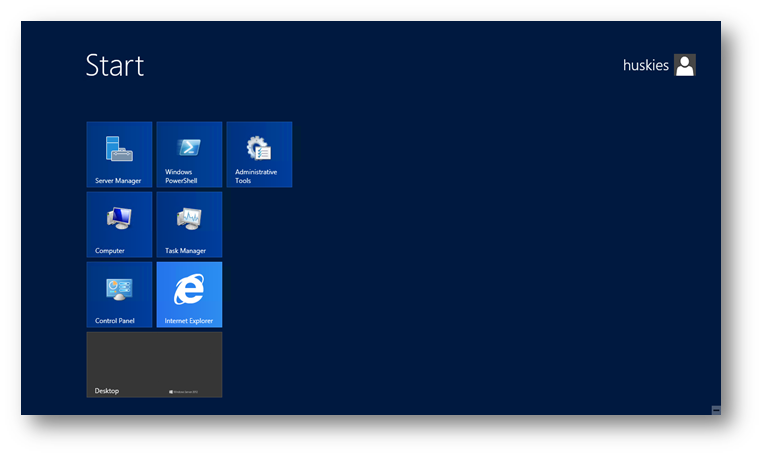Open the Computer tile
The image size is (763, 457).
119,224
